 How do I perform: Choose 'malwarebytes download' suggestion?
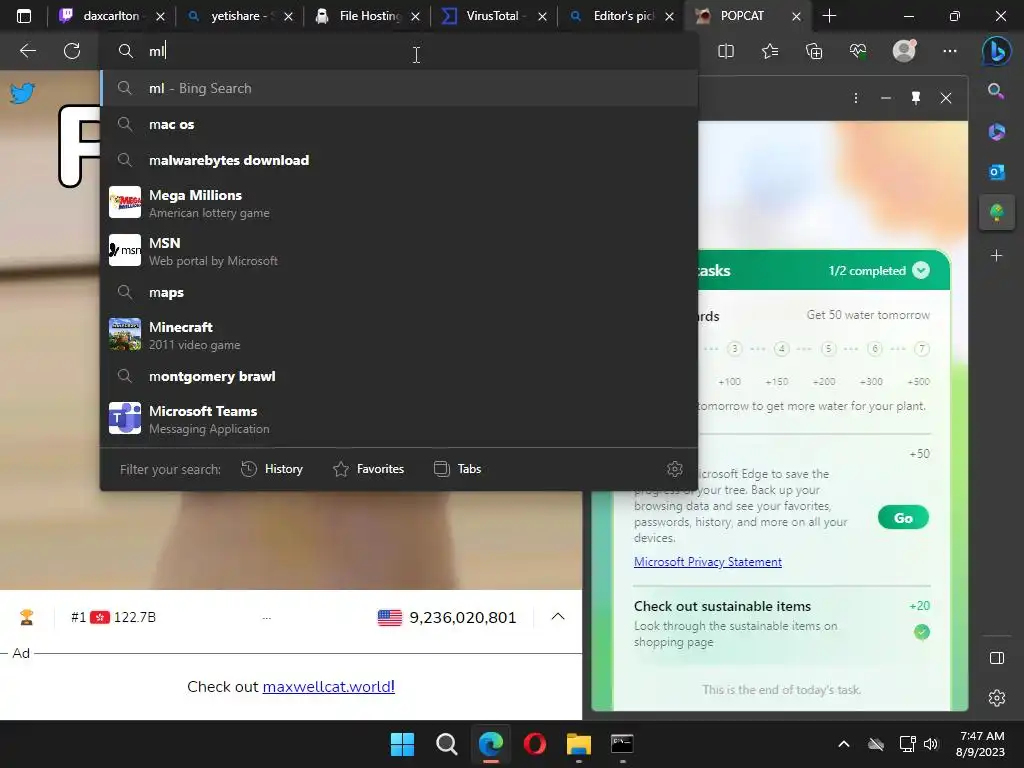coord(399,160)
